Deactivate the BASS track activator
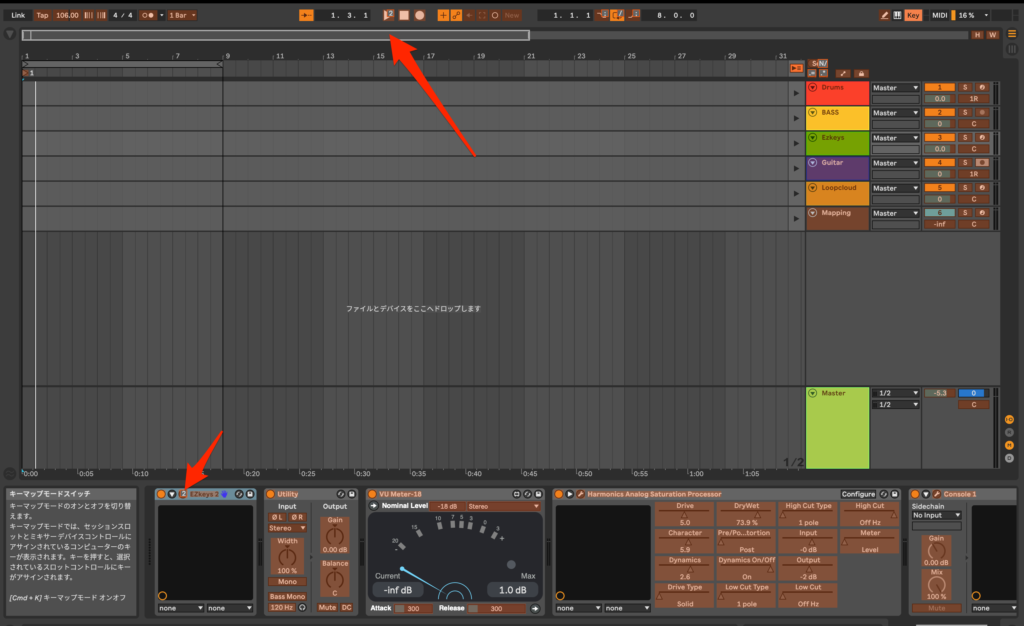This screenshot has height=626, width=1024. pos(940,113)
